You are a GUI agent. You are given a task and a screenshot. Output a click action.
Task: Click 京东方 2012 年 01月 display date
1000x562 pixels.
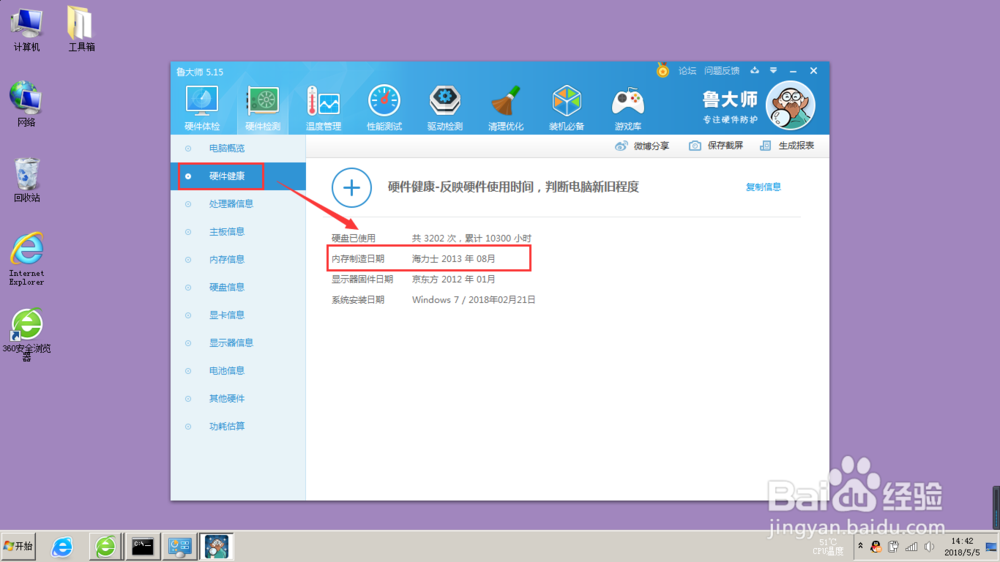pyautogui.click(x=453, y=279)
